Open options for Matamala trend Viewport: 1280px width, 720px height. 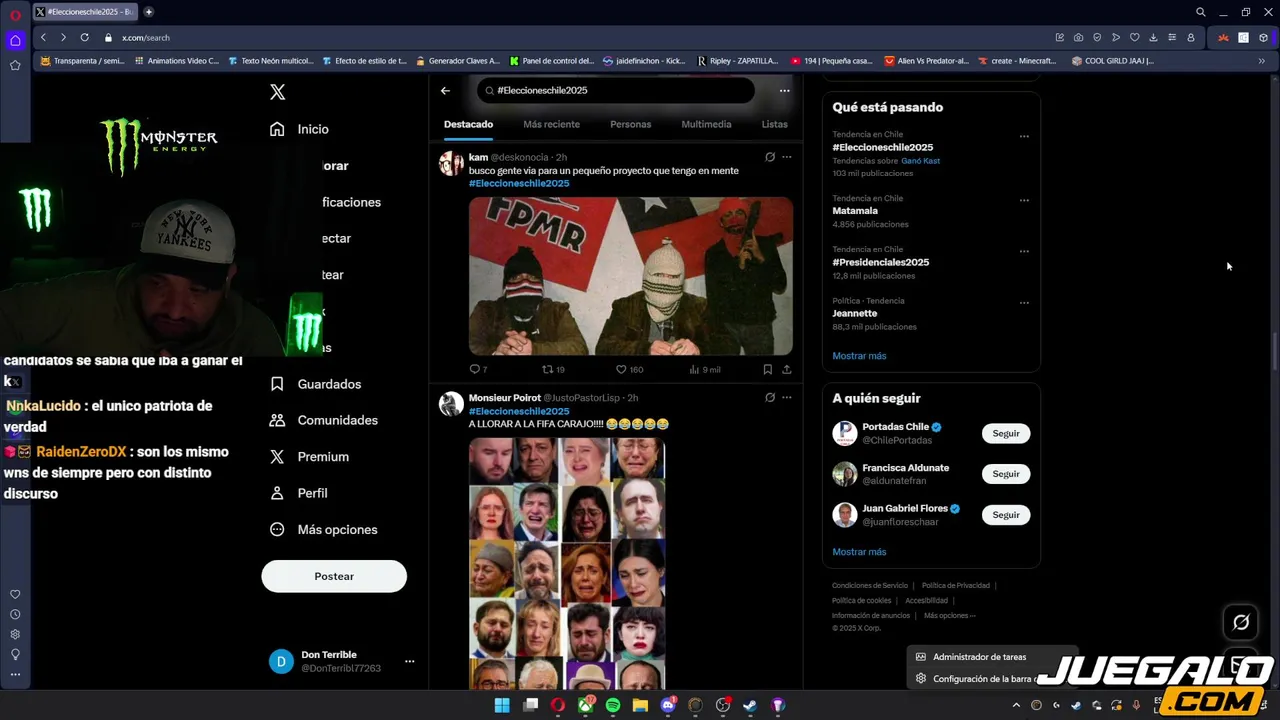click(x=1024, y=200)
